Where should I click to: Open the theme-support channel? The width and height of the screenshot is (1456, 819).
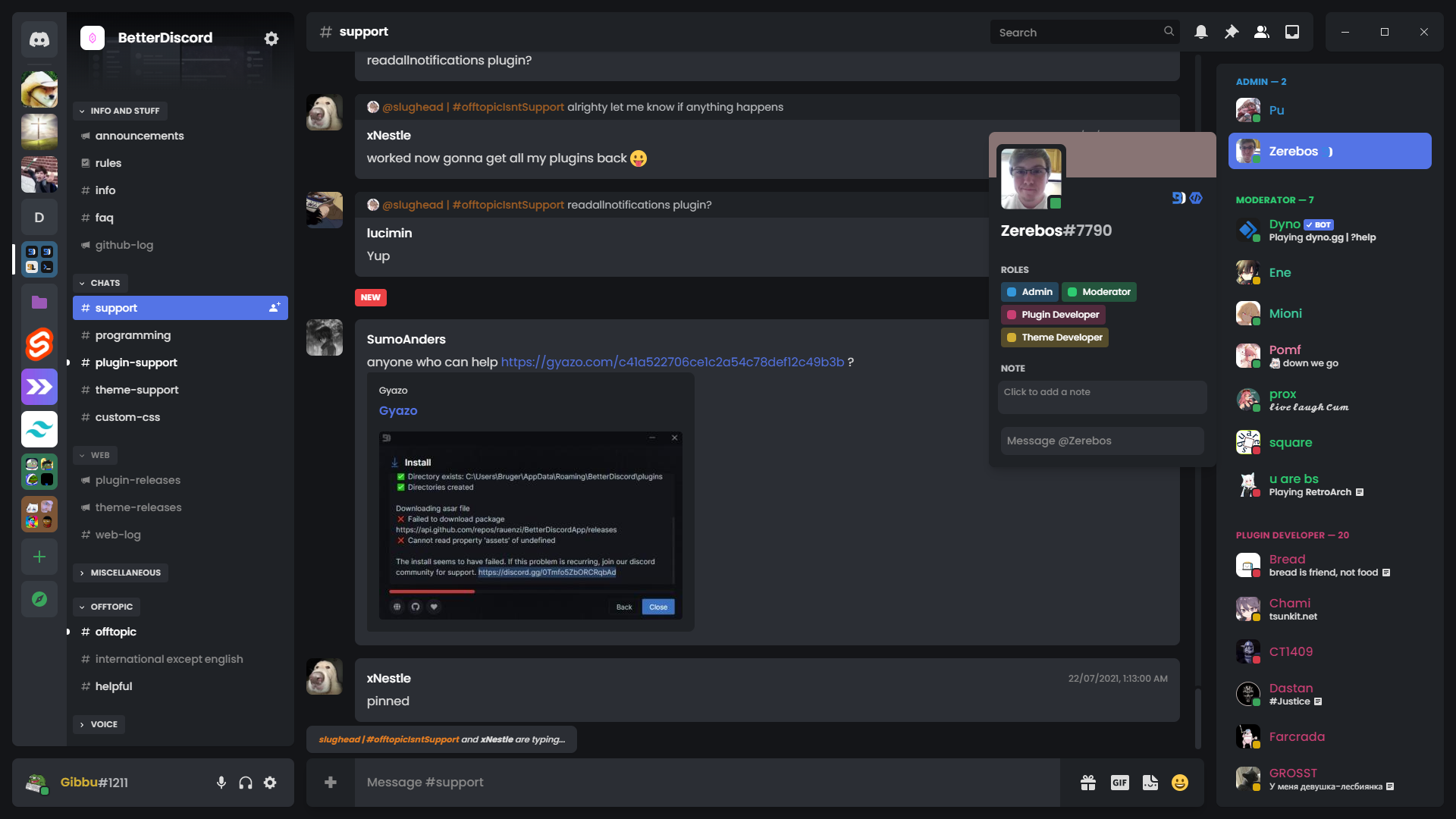pyautogui.click(x=180, y=390)
